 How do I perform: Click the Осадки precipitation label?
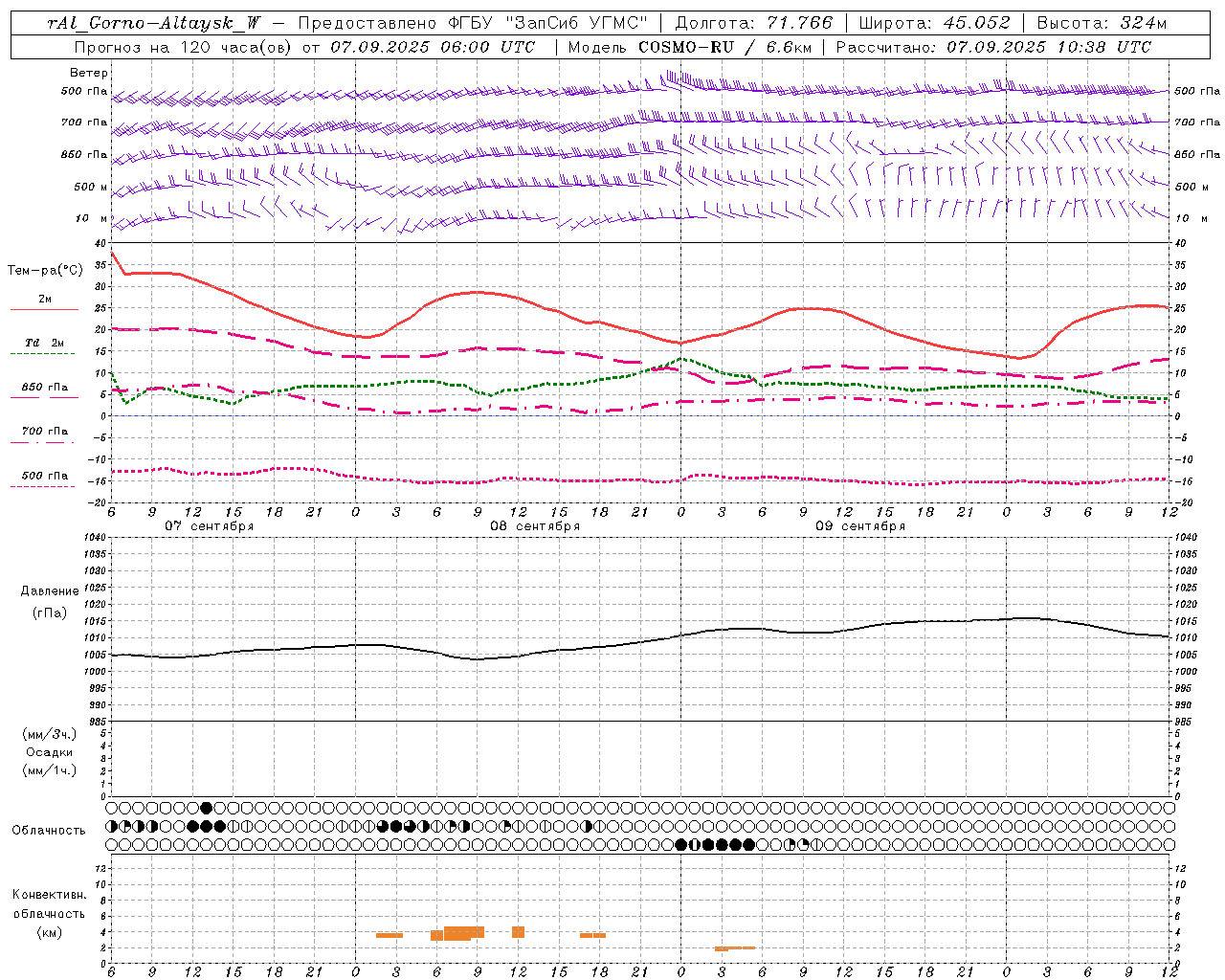50,752
